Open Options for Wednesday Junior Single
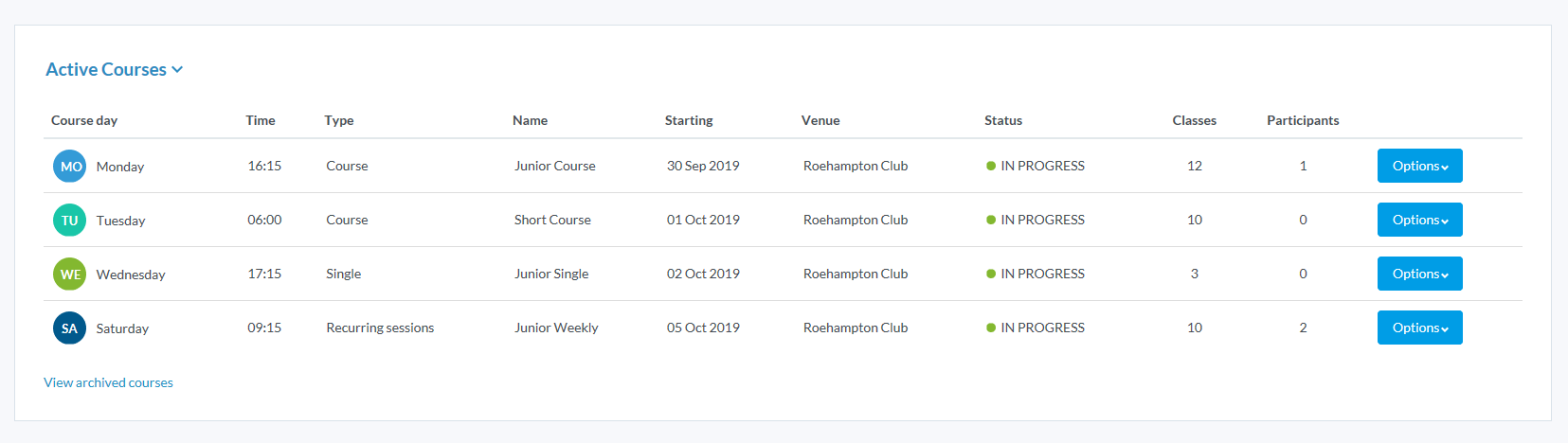This screenshot has height=443, width=1568. click(1419, 274)
